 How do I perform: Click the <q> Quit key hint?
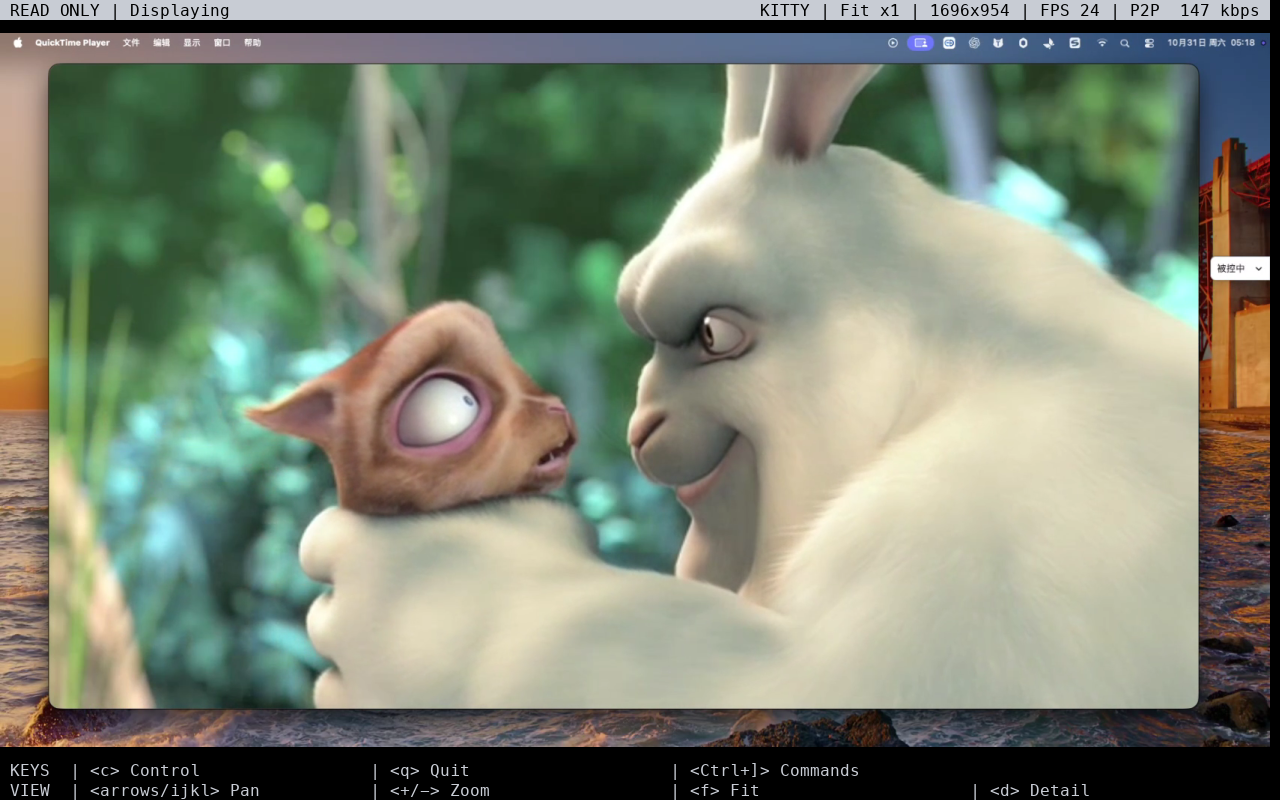[430, 770]
